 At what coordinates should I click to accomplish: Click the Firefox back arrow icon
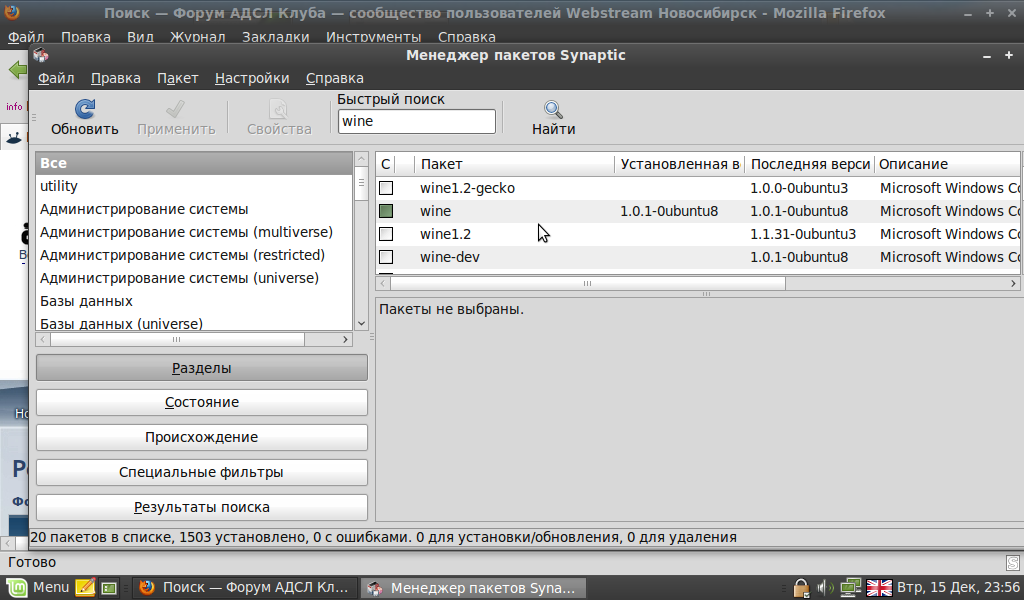point(17,70)
